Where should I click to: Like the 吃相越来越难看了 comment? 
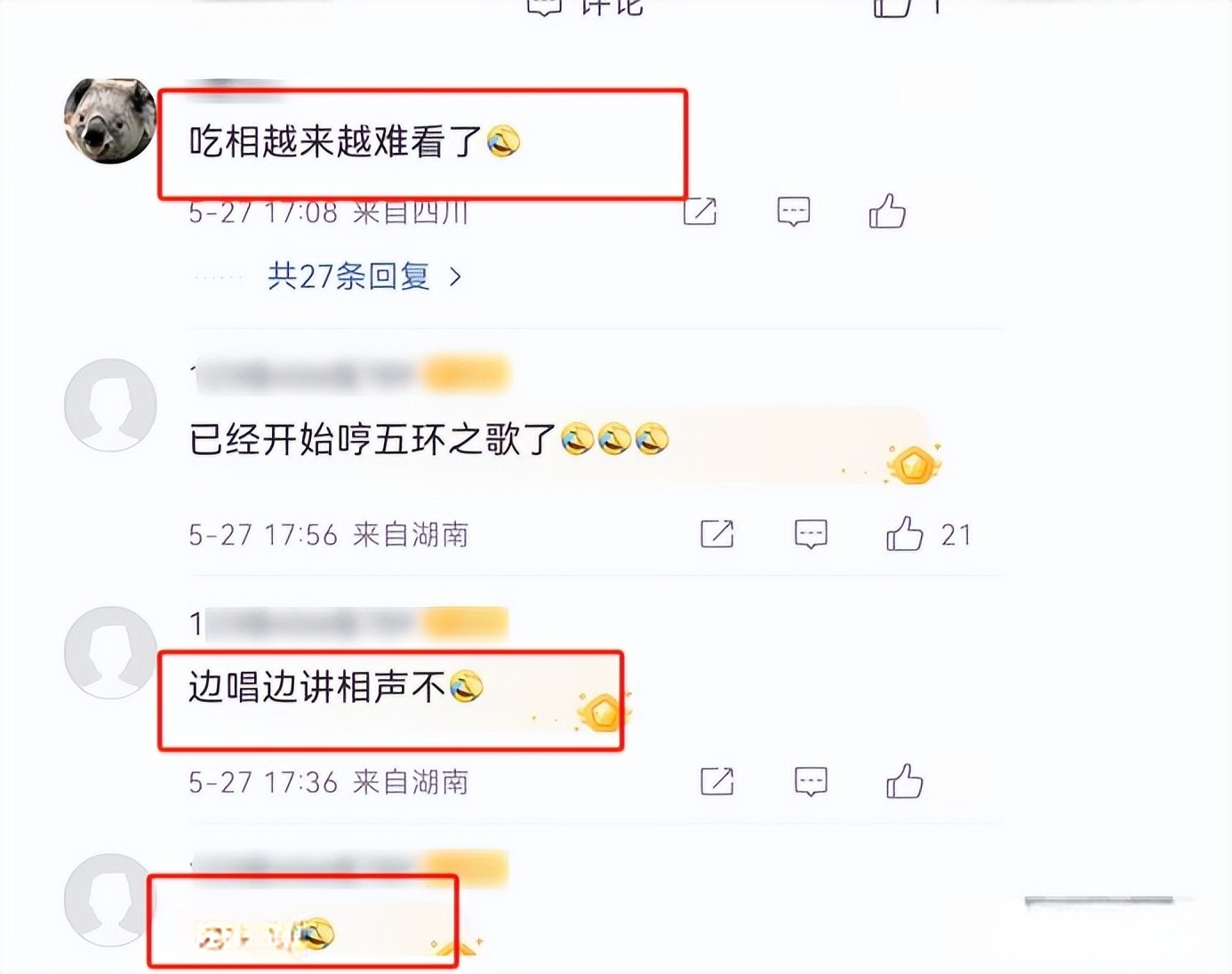pyautogui.click(x=887, y=212)
